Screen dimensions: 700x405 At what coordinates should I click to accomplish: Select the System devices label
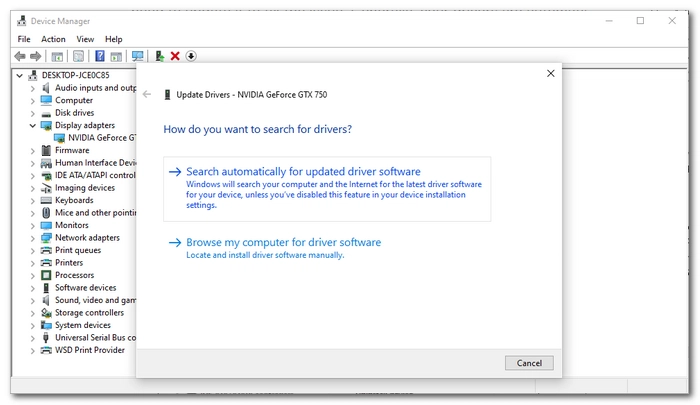[83, 325]
